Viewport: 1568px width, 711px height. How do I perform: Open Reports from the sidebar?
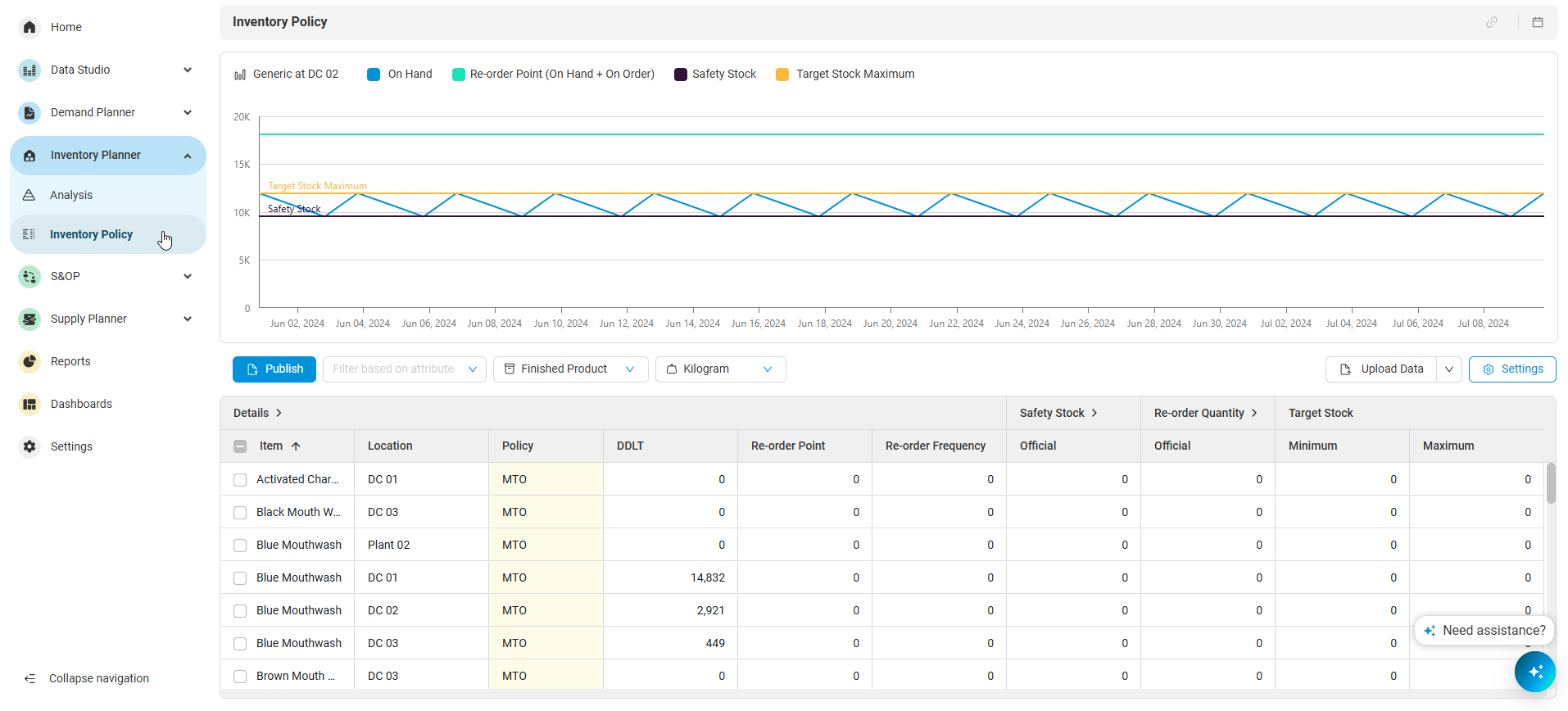click(70, 361)
